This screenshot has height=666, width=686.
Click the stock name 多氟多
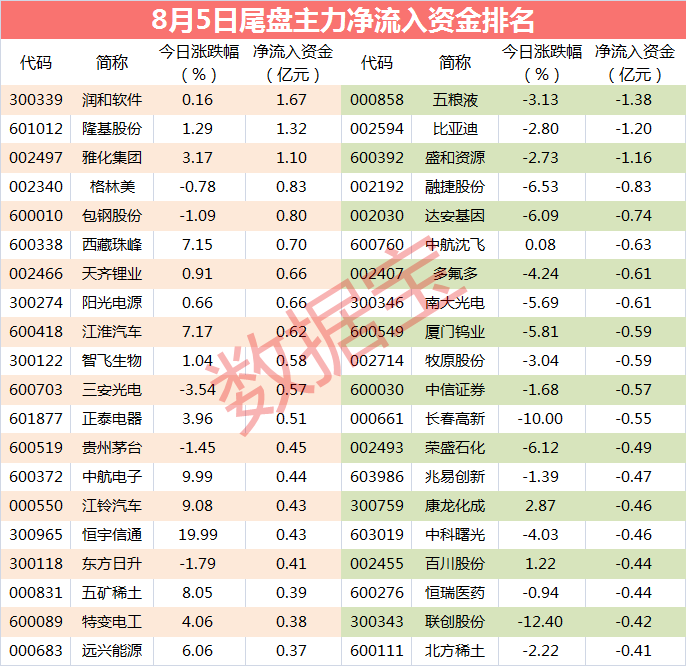pos(455,274)
